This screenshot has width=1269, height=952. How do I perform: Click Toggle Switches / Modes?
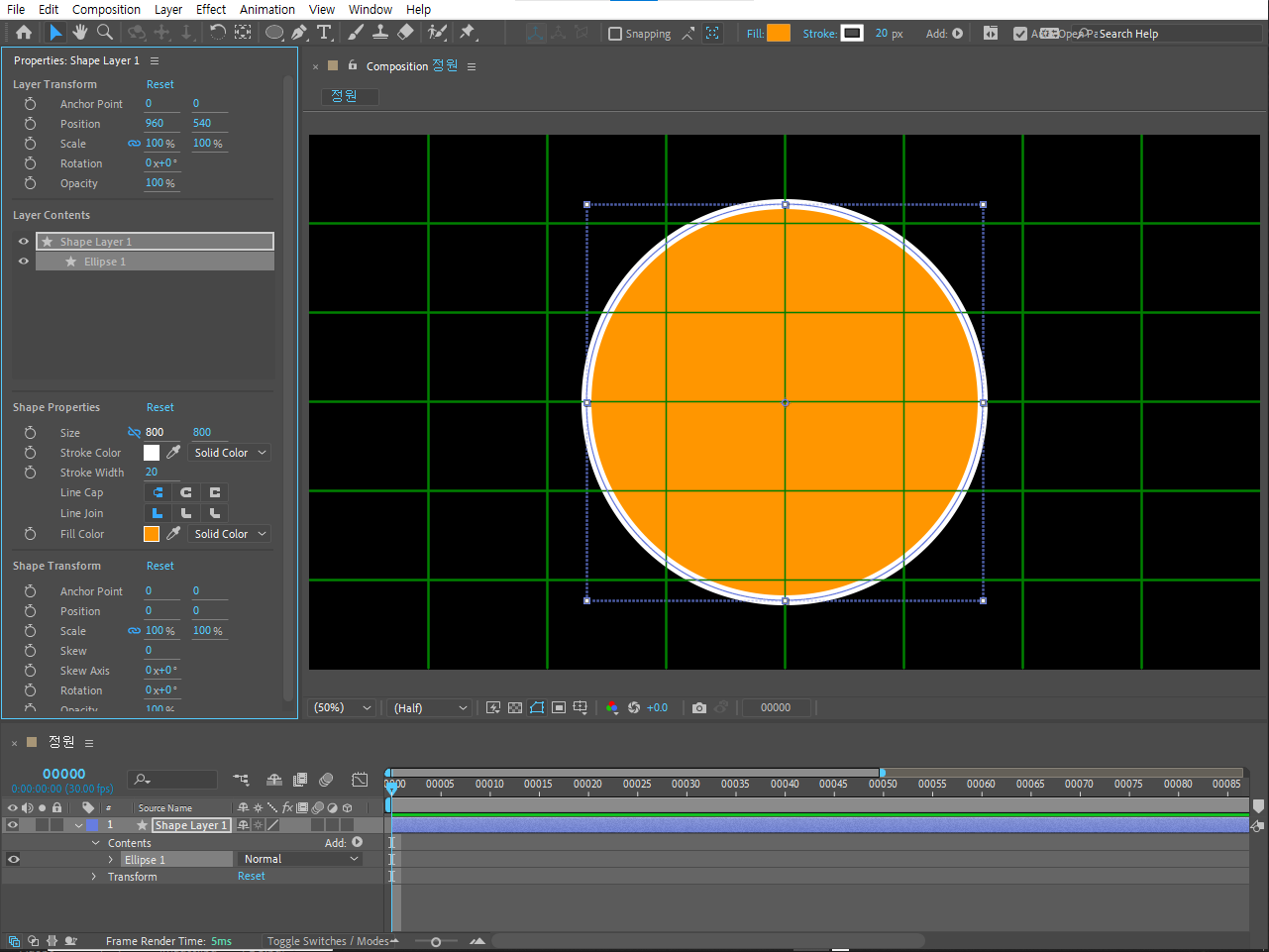click(x=328, y=941)
